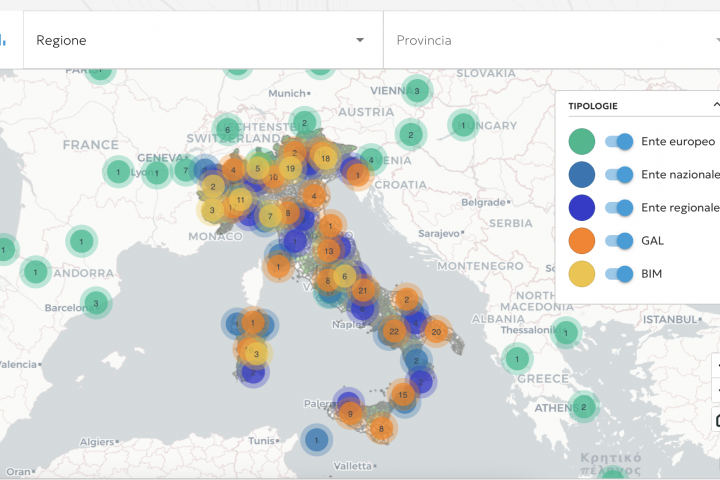Click the green marker near Barcelona
Image resolution: width=720 pixels, height=480 pixels.
tap(95, 303)
